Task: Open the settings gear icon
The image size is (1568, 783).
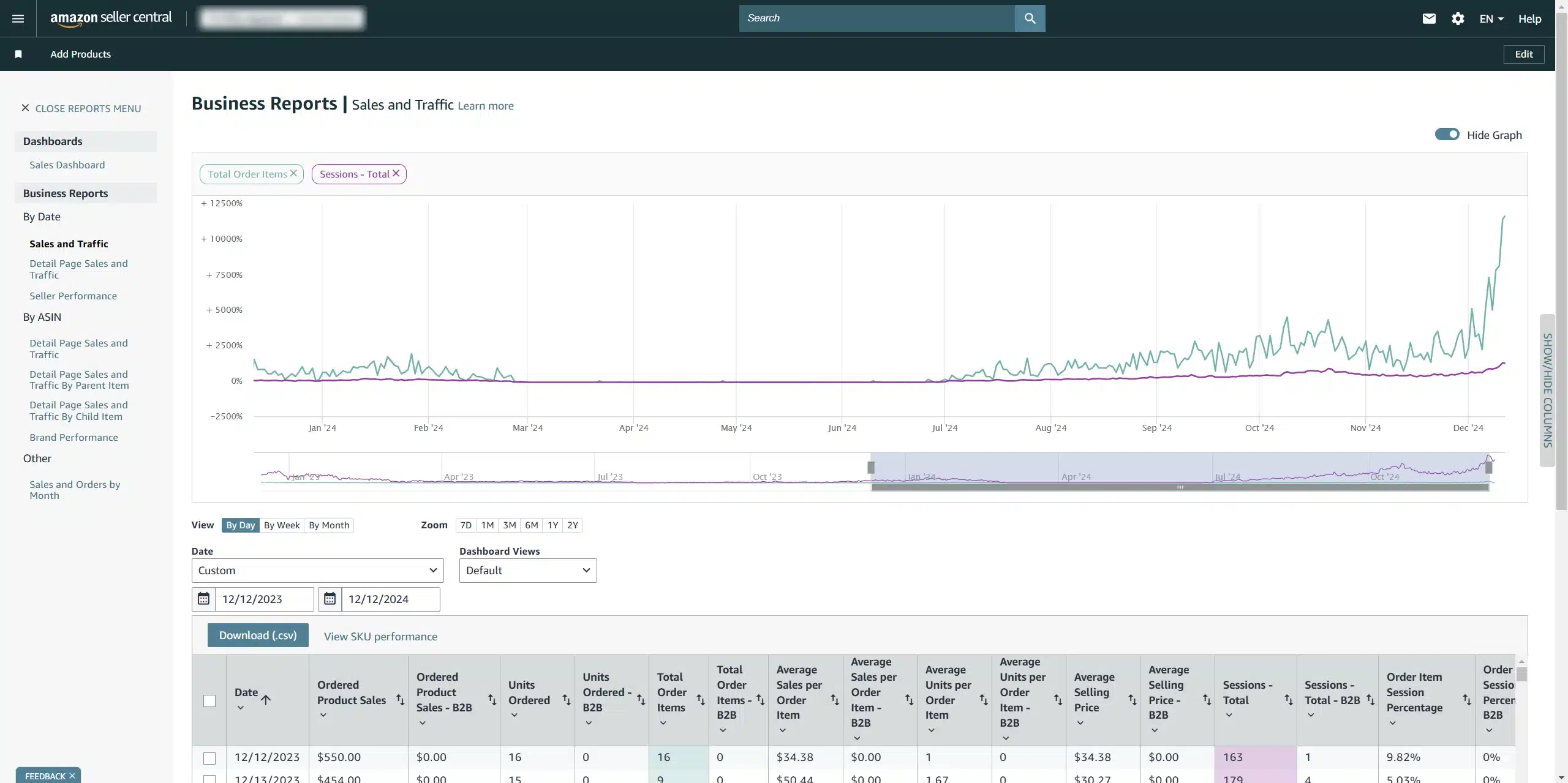Action: (1458, 18)
